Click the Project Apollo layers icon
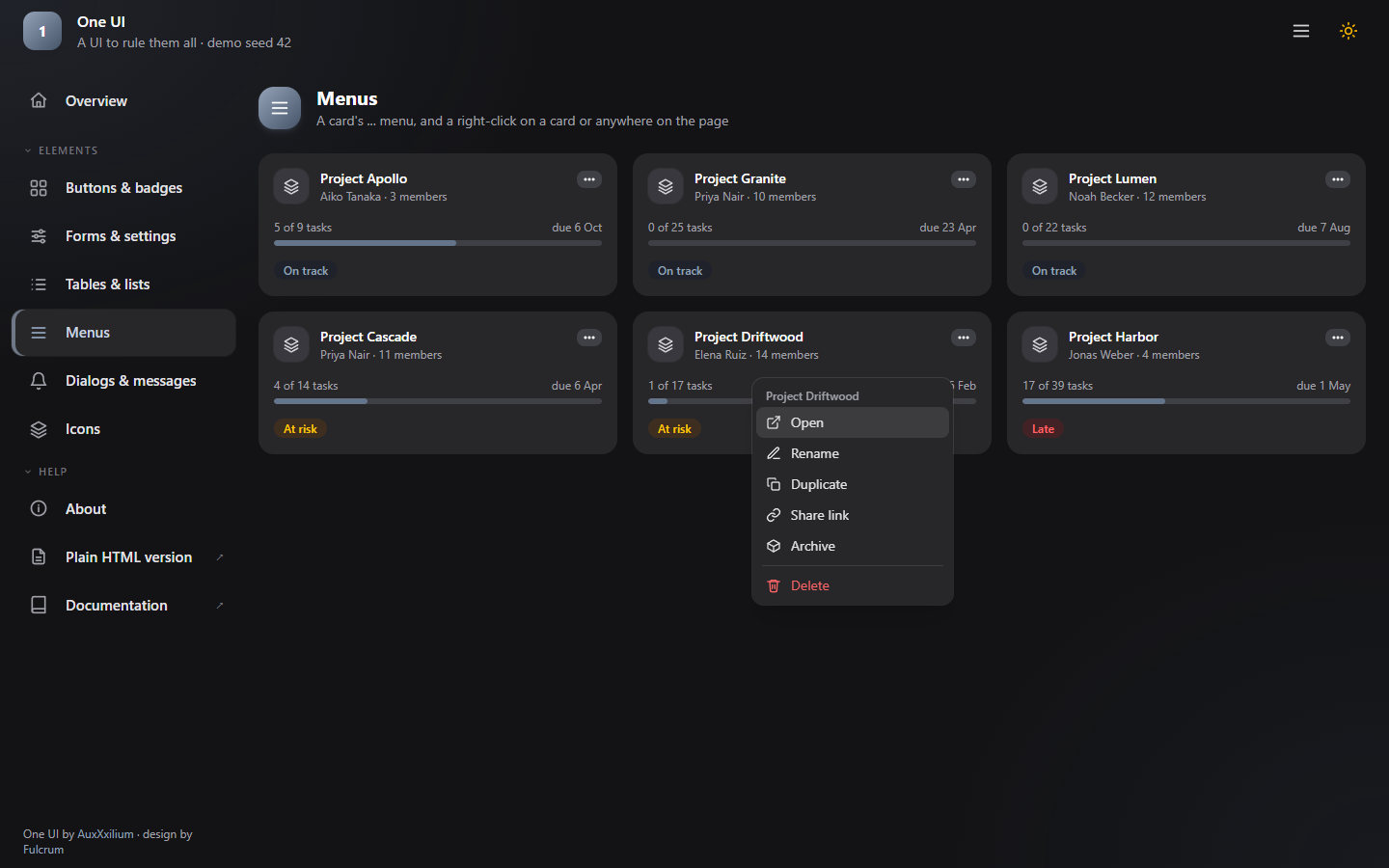Viewport: 1389px width, 868px height. point(291,187)
